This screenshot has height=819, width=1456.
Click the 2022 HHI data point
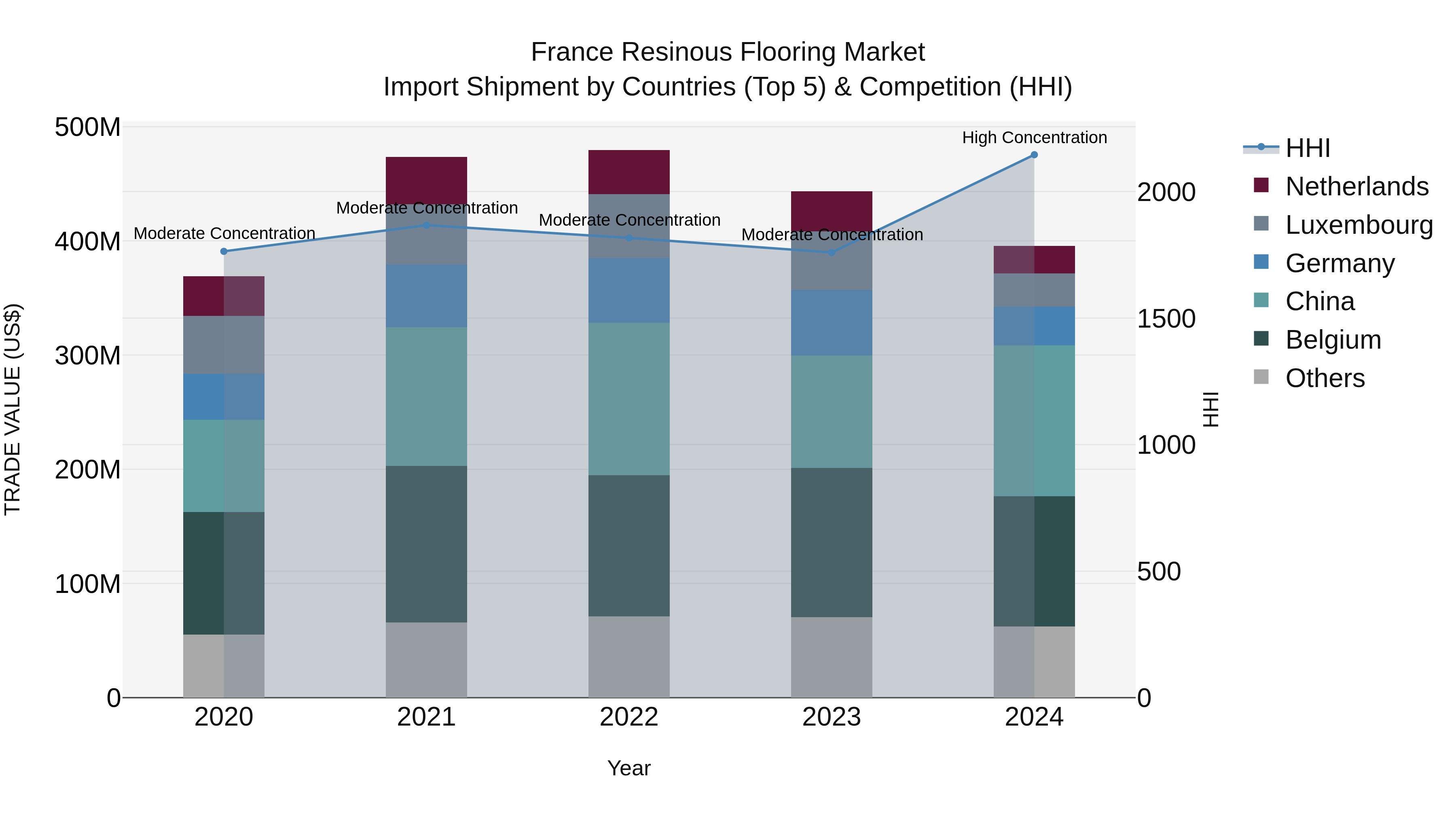(629, 238)
